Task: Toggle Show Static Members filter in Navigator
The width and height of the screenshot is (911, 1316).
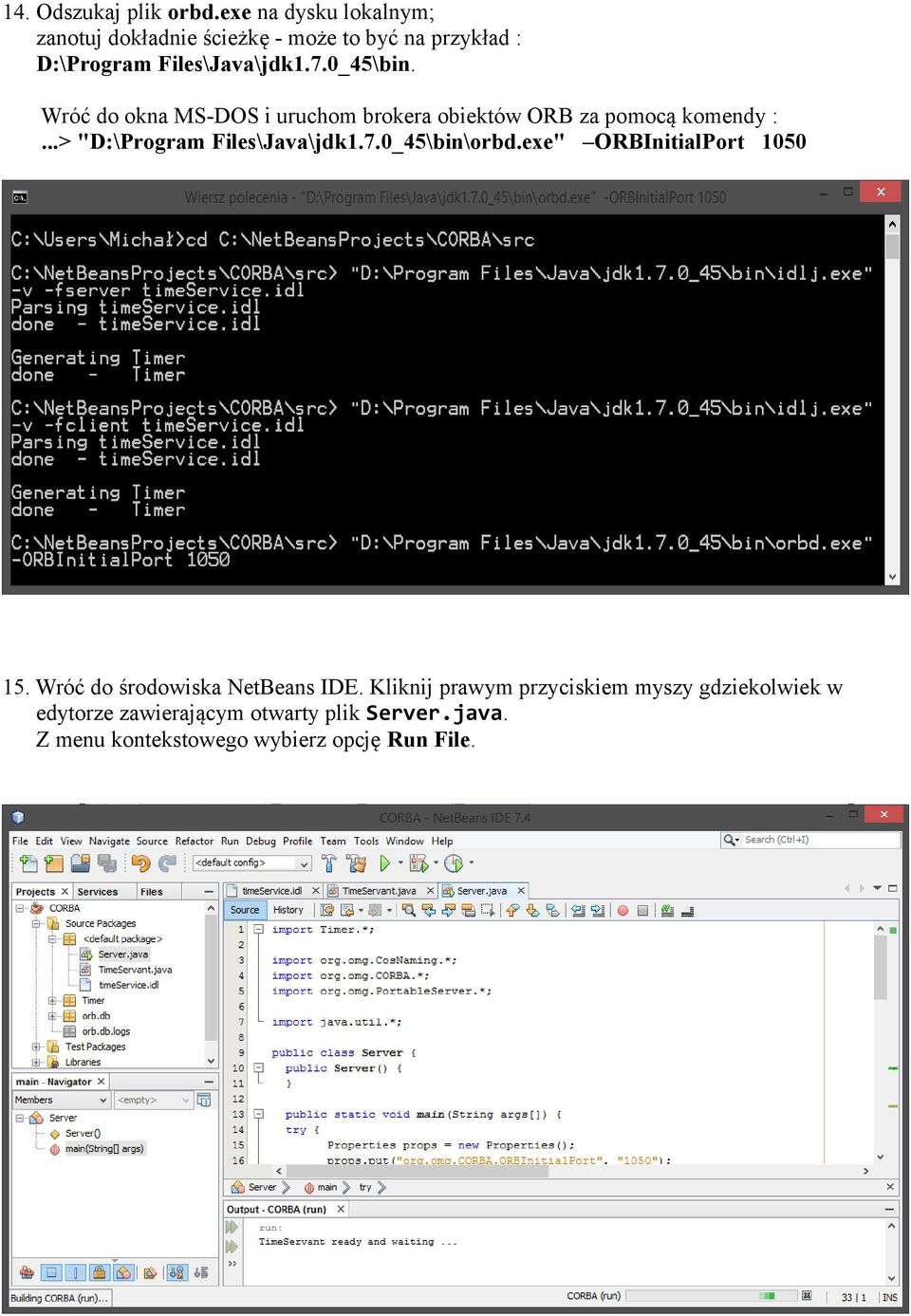Action: tap(76, 1272)
